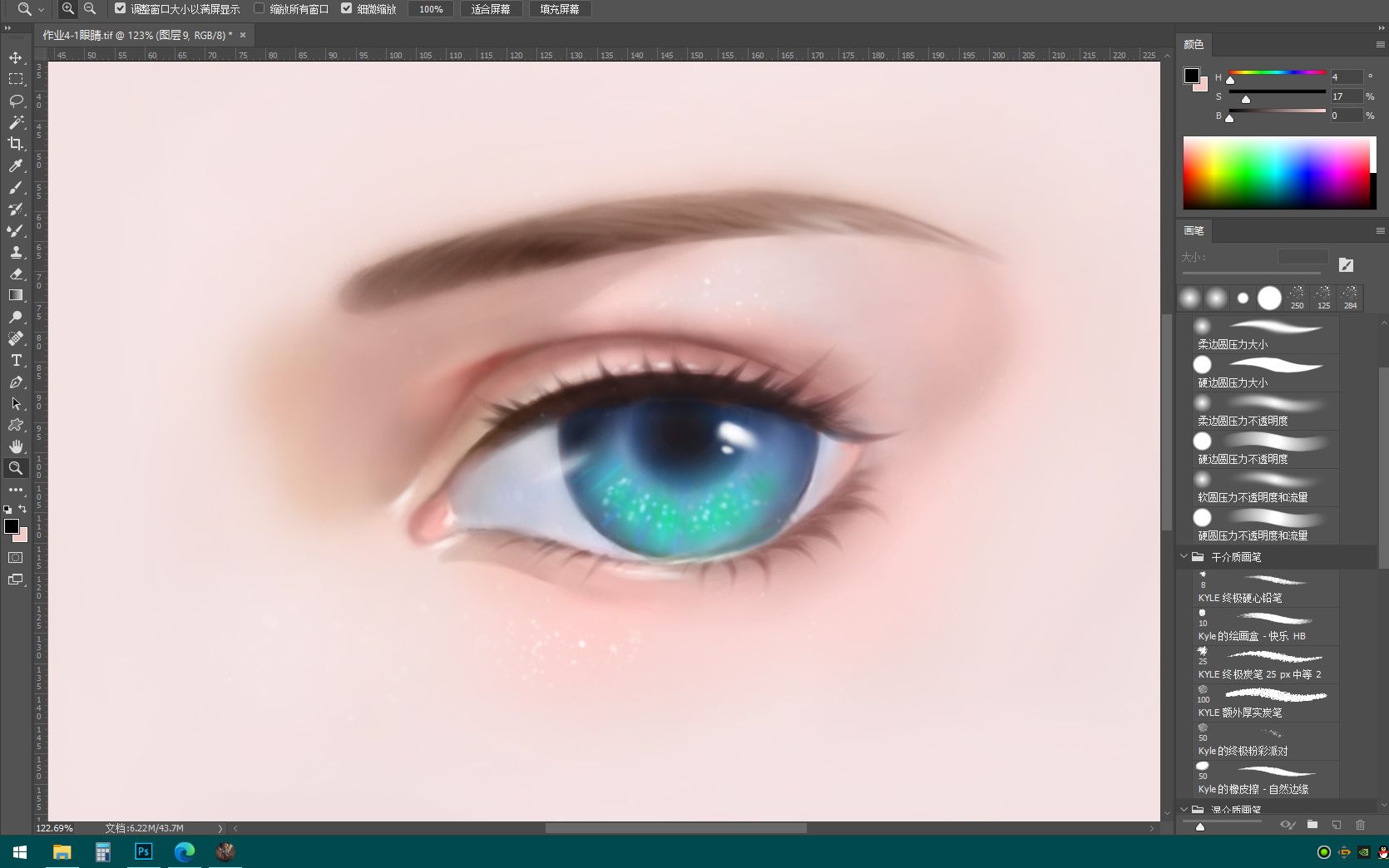Change the screen mode
Screen dimensions: 1389x868
click(x=16, y=579)
